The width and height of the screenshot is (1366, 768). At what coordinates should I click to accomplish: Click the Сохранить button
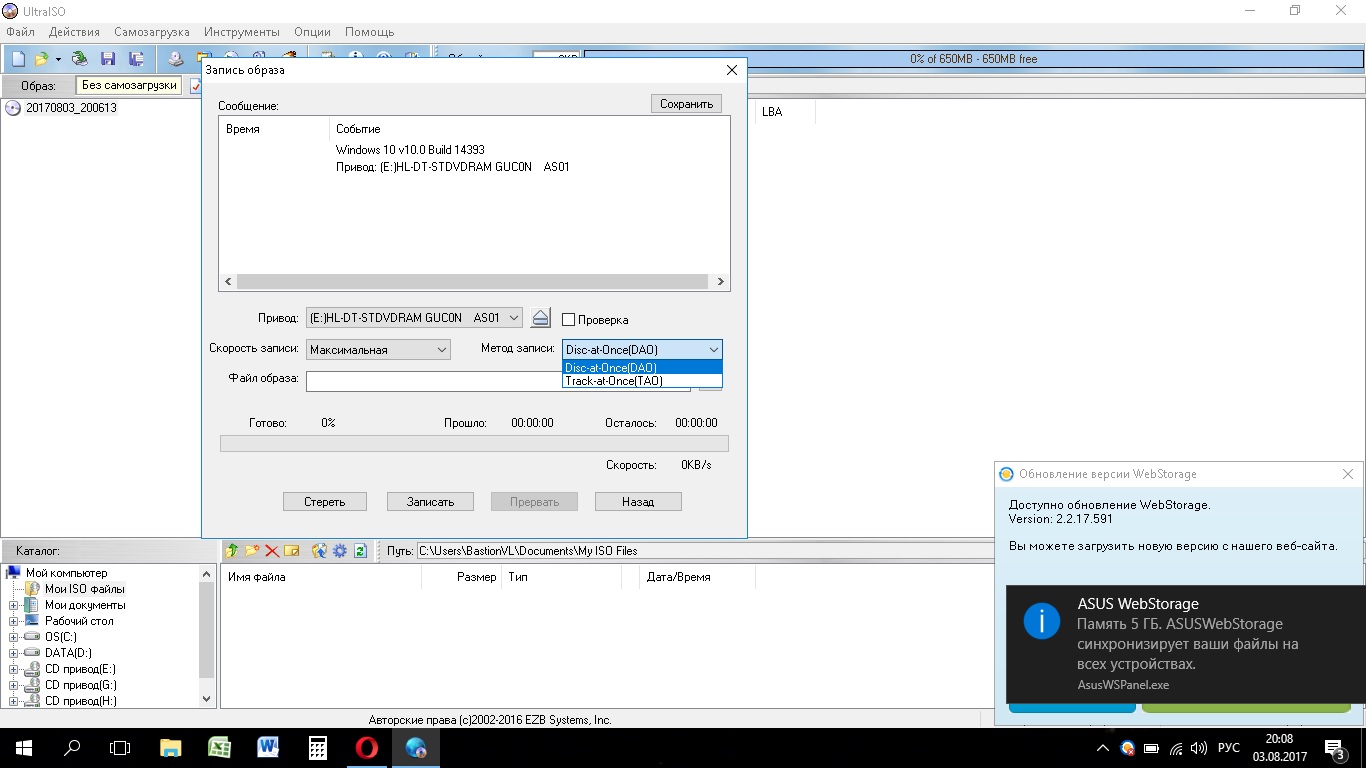(x=686, y=104)
